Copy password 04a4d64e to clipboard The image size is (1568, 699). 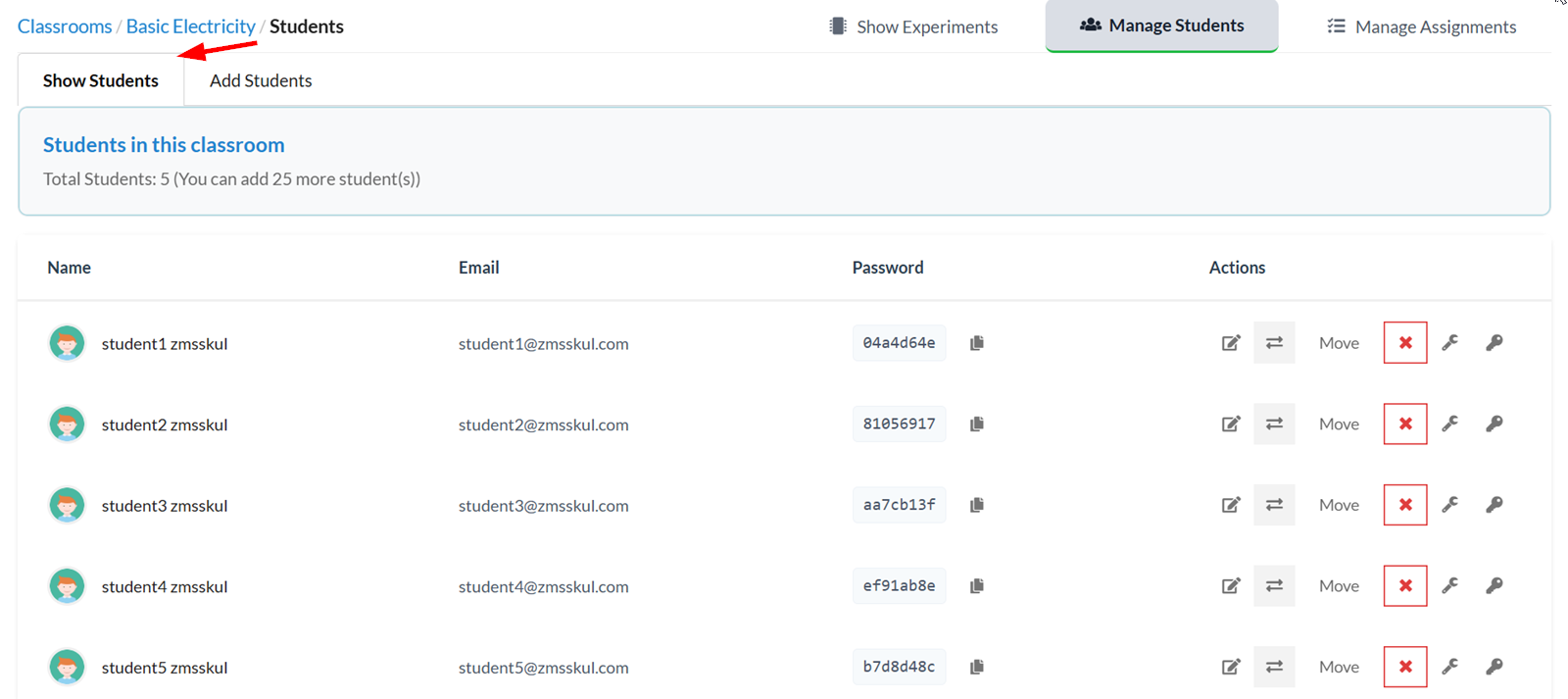coord(977,343)
